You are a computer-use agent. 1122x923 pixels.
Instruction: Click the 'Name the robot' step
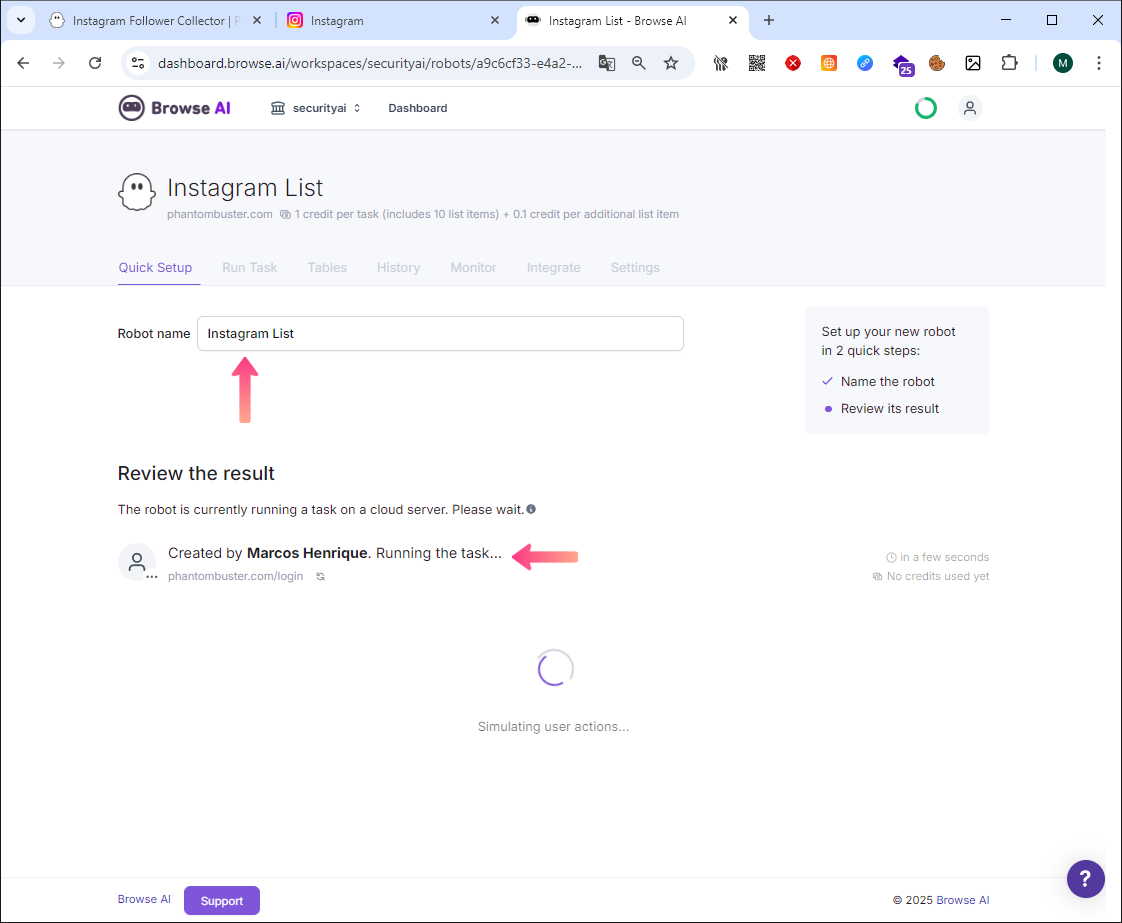(887, 381)
